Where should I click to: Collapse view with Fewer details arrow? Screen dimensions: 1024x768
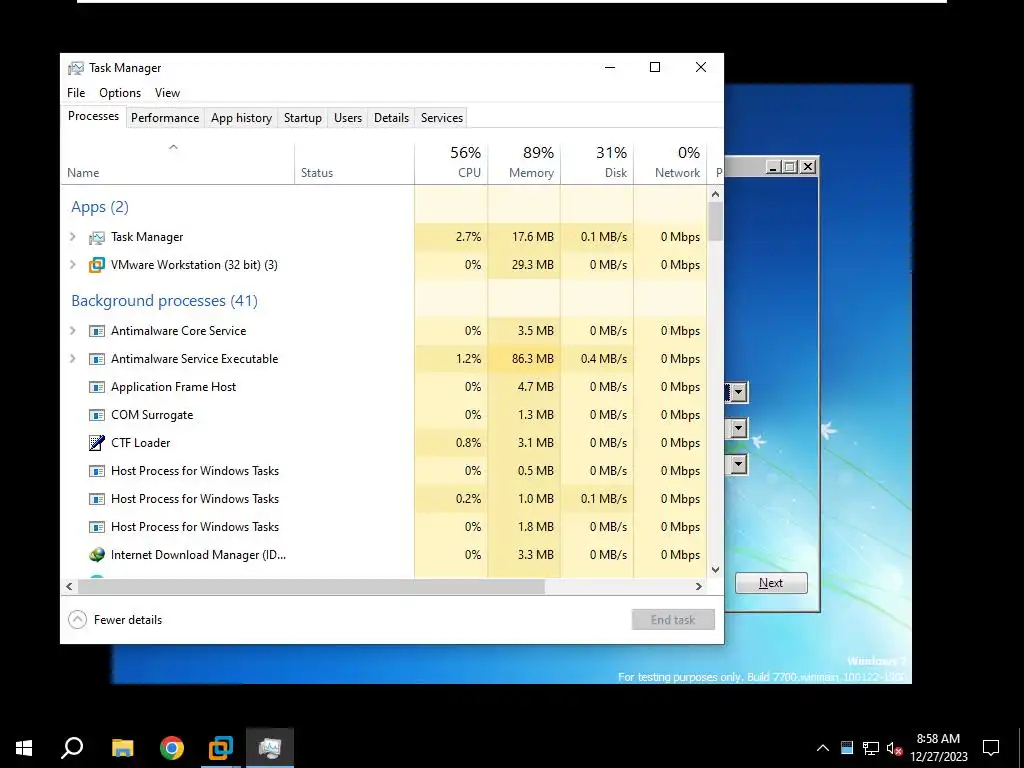pyautogui.click(x=77, y=620)
